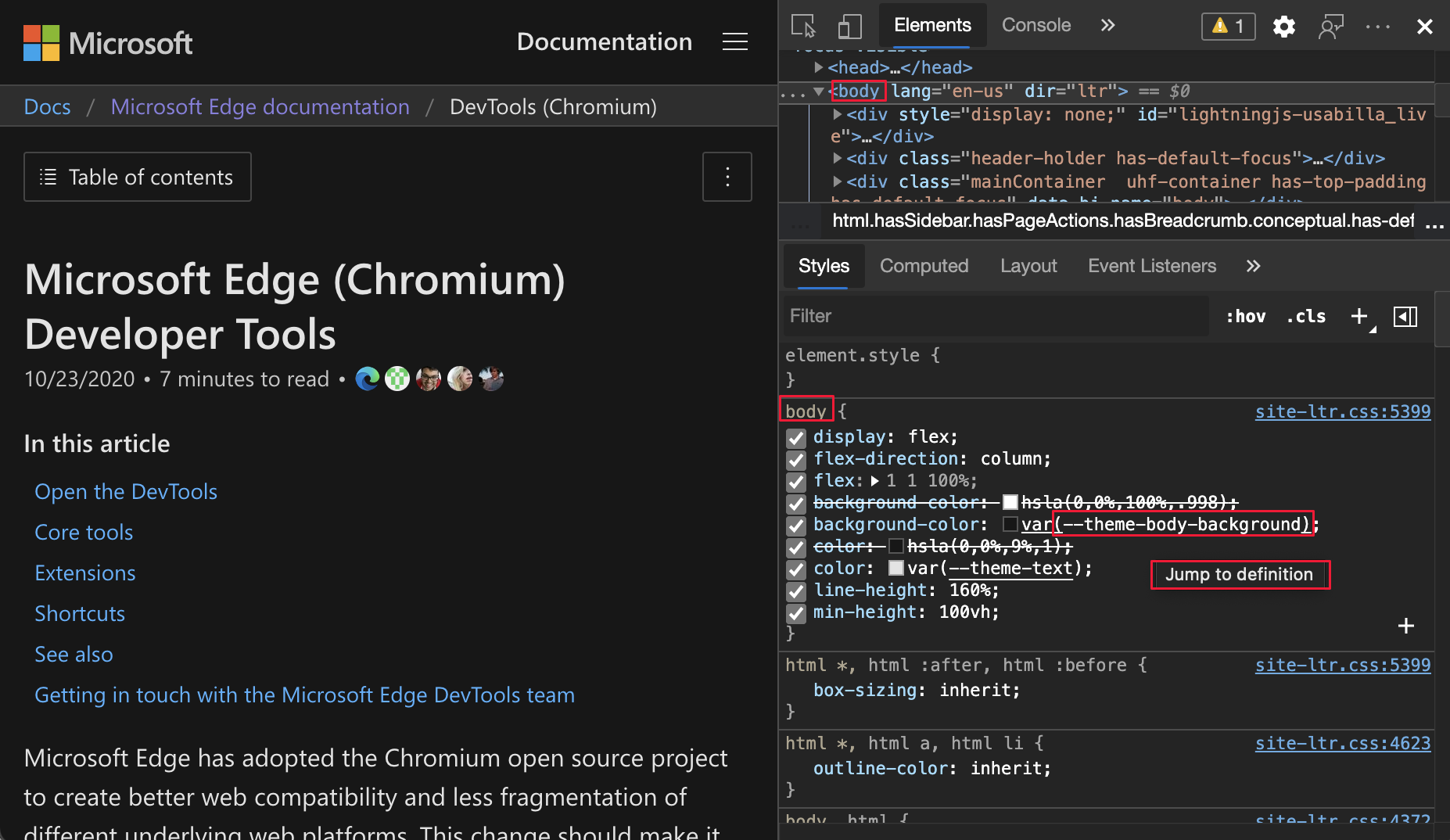Toggle the device emulation toolbar

click(x=850, y=26)
